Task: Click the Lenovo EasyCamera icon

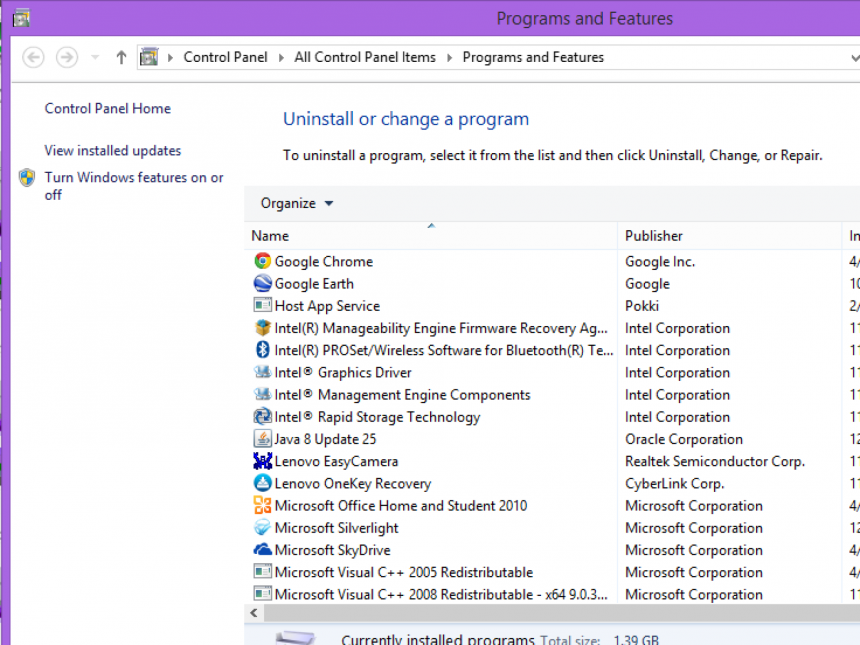Action: pos(263,461)
